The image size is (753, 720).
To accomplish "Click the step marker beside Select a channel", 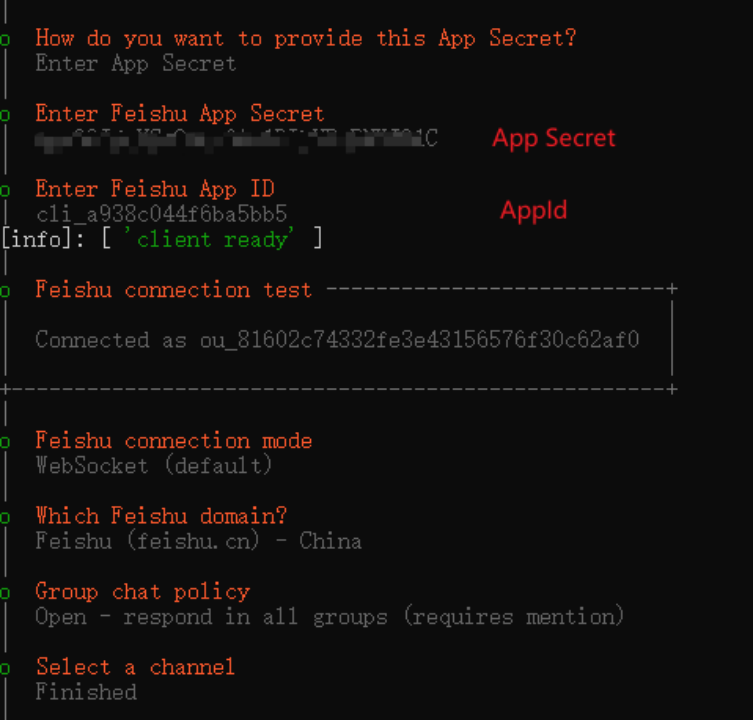I will [x=5, y=667].
